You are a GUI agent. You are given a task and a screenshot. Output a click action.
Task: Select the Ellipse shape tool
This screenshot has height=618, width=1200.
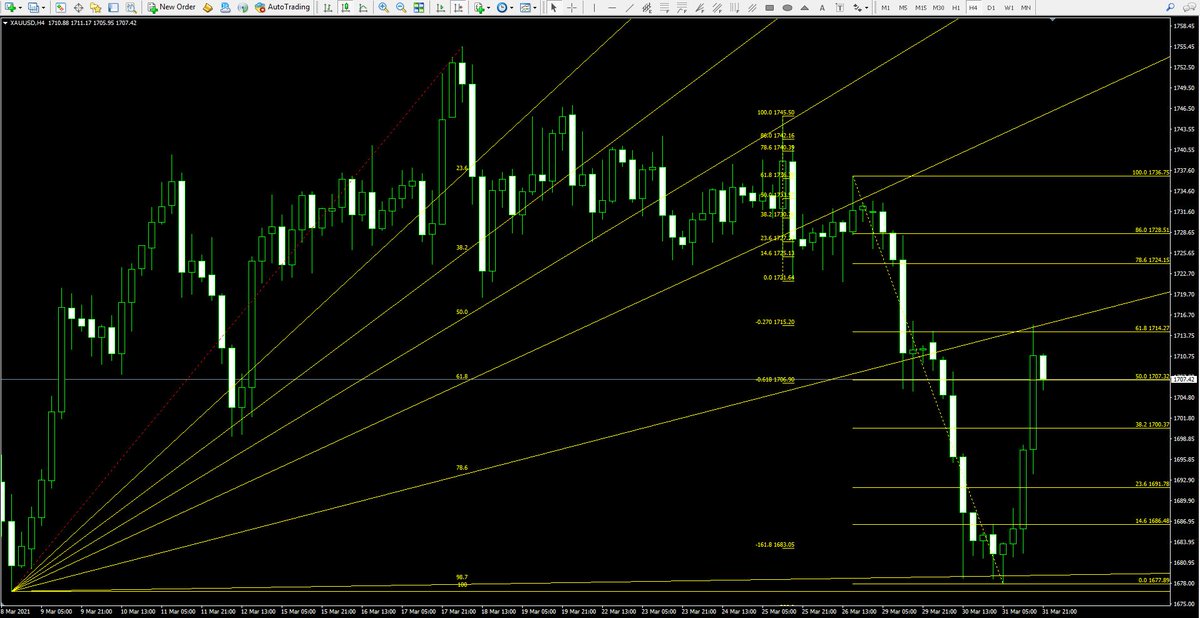(787, 7)
